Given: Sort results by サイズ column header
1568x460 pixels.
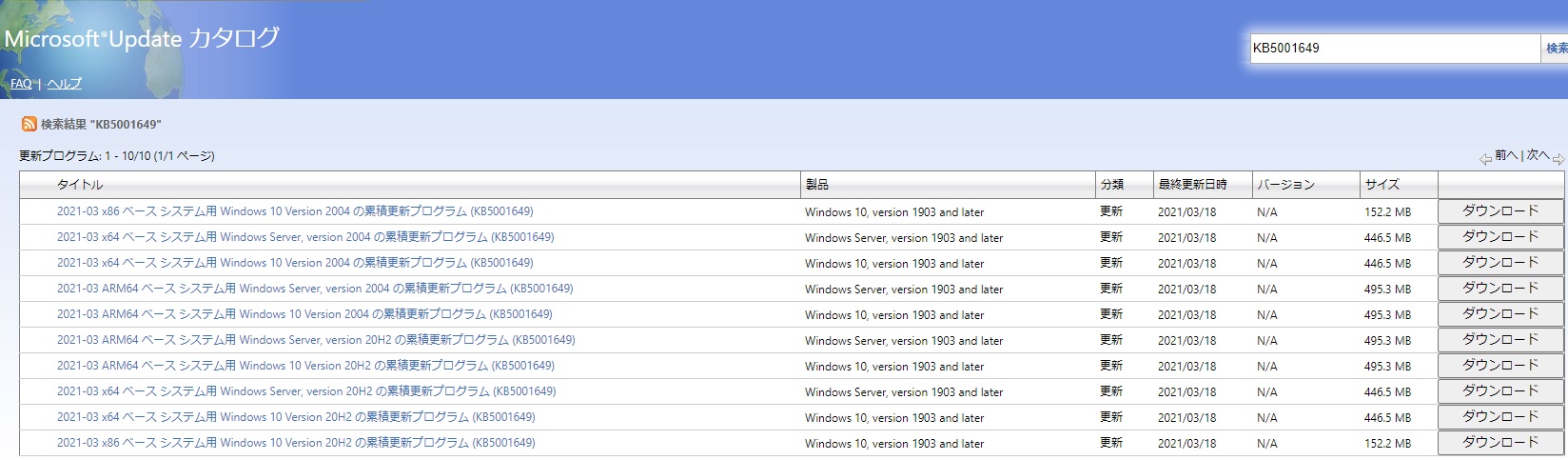Looking at the screenshot, I should 1382,185.
